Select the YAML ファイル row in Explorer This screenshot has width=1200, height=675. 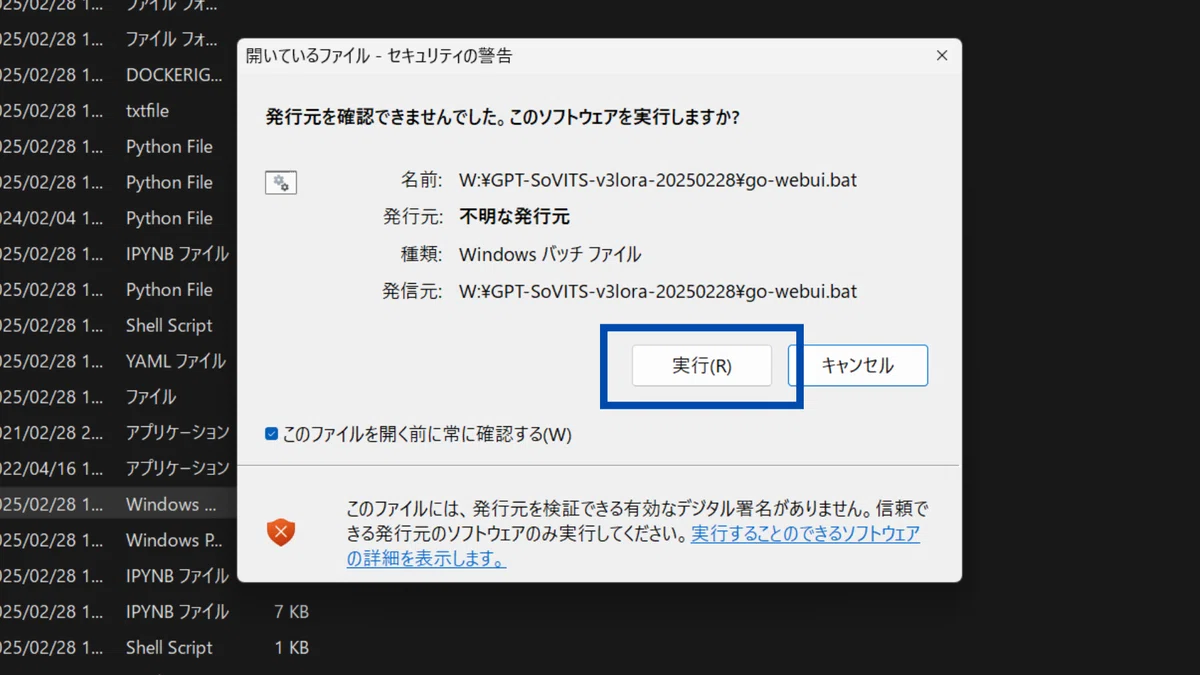pyautogui.click(x=118, y=361)
